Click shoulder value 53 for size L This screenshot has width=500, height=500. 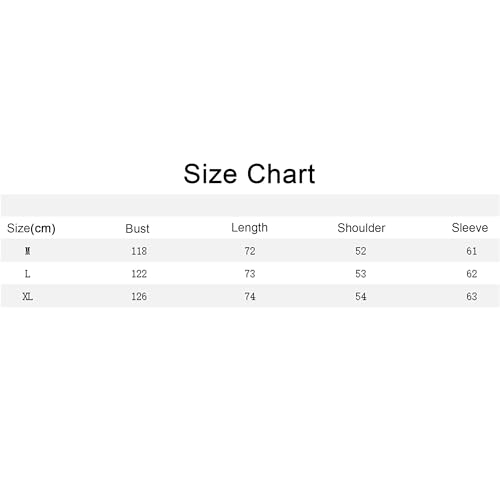click(x=361, y=274)
